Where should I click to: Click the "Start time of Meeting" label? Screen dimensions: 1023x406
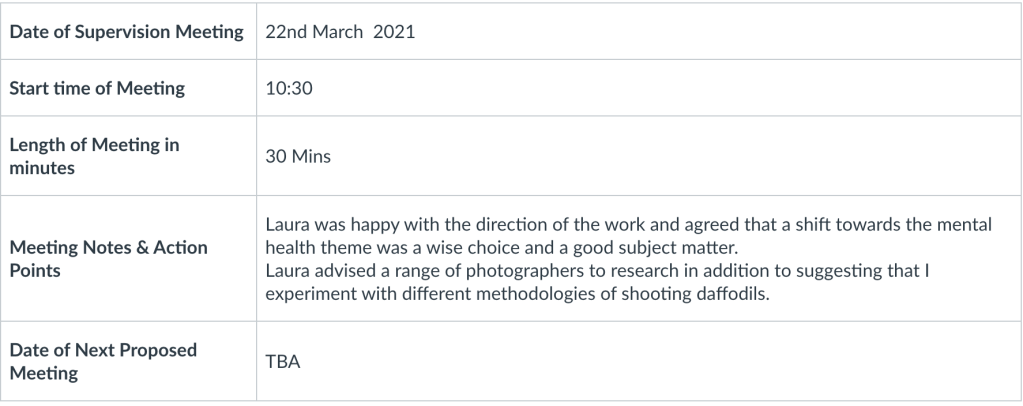(97, 88)
